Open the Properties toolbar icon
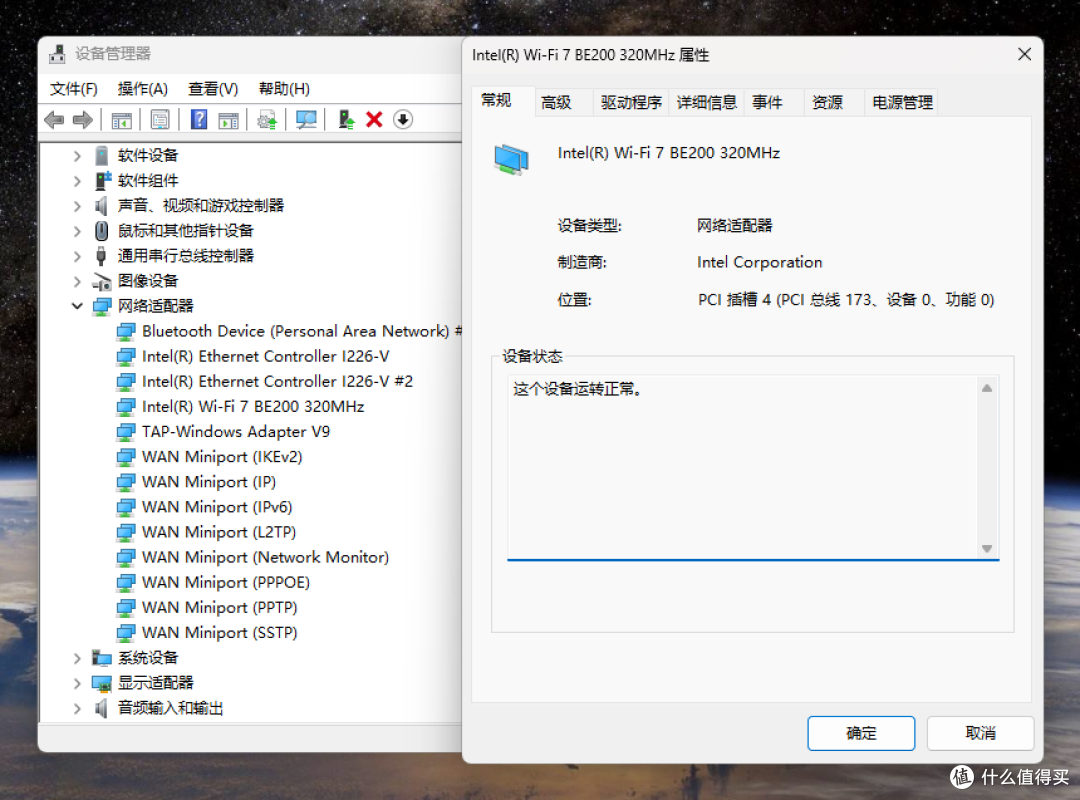This screenshot has height=800, width=1080. [x=160, y=120]
